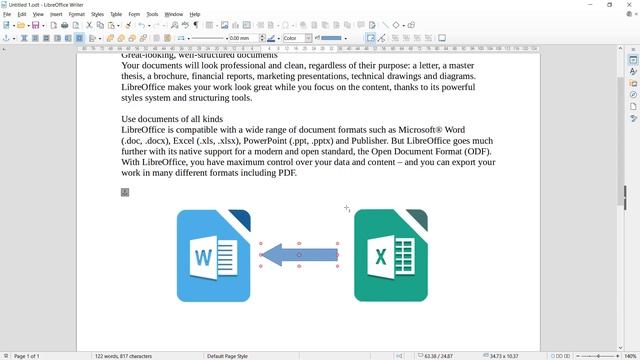Viewport: 640px width, 360px height.
Task: Click the line width 0.00 mm field
Action: point(243,38)
